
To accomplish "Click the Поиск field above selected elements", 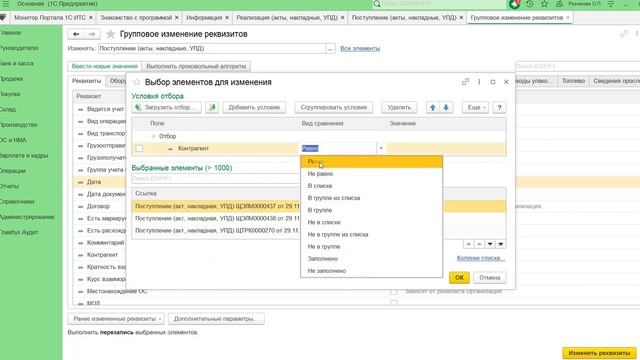I will pos(216,178).
